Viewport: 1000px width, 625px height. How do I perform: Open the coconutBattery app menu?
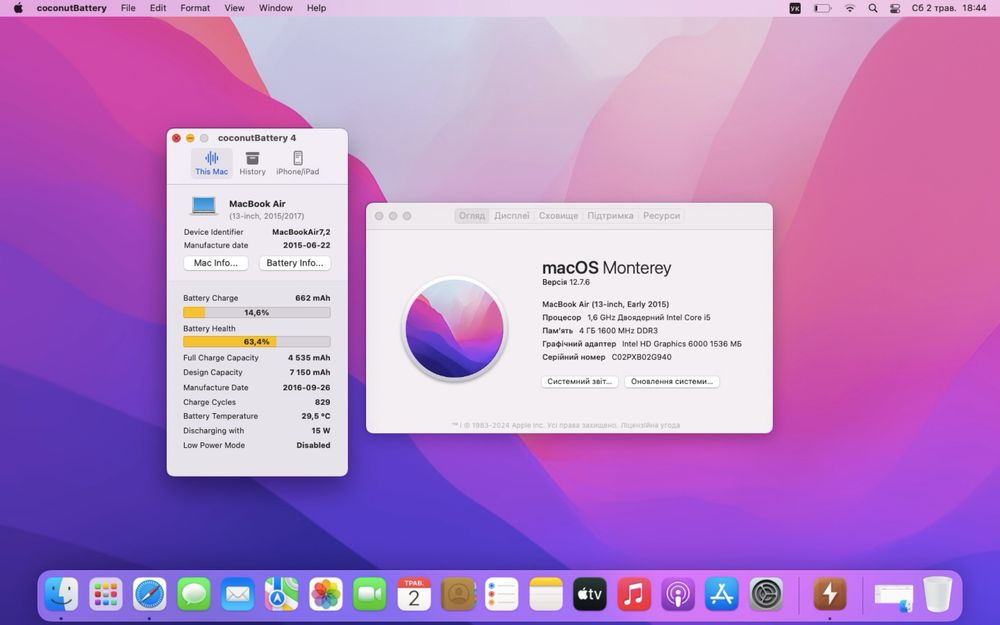click(x=71, y=8)
